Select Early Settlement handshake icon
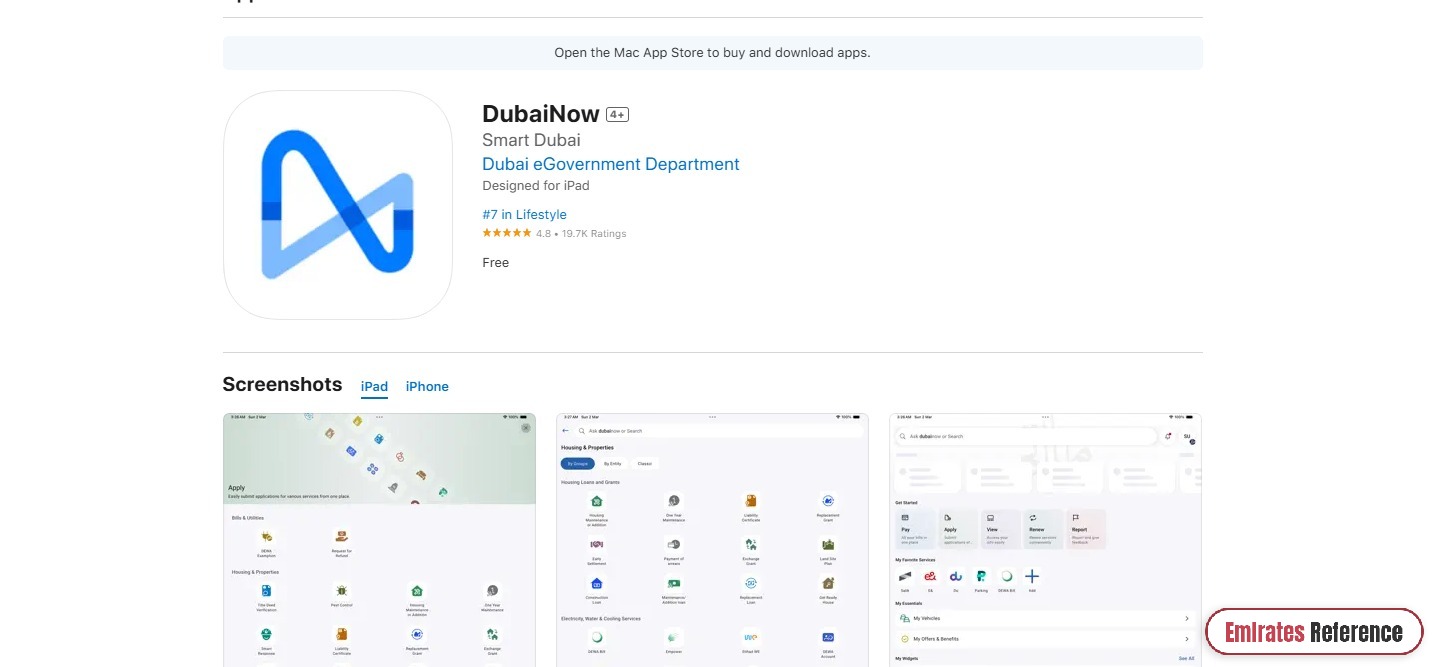 tap(597, 545)
